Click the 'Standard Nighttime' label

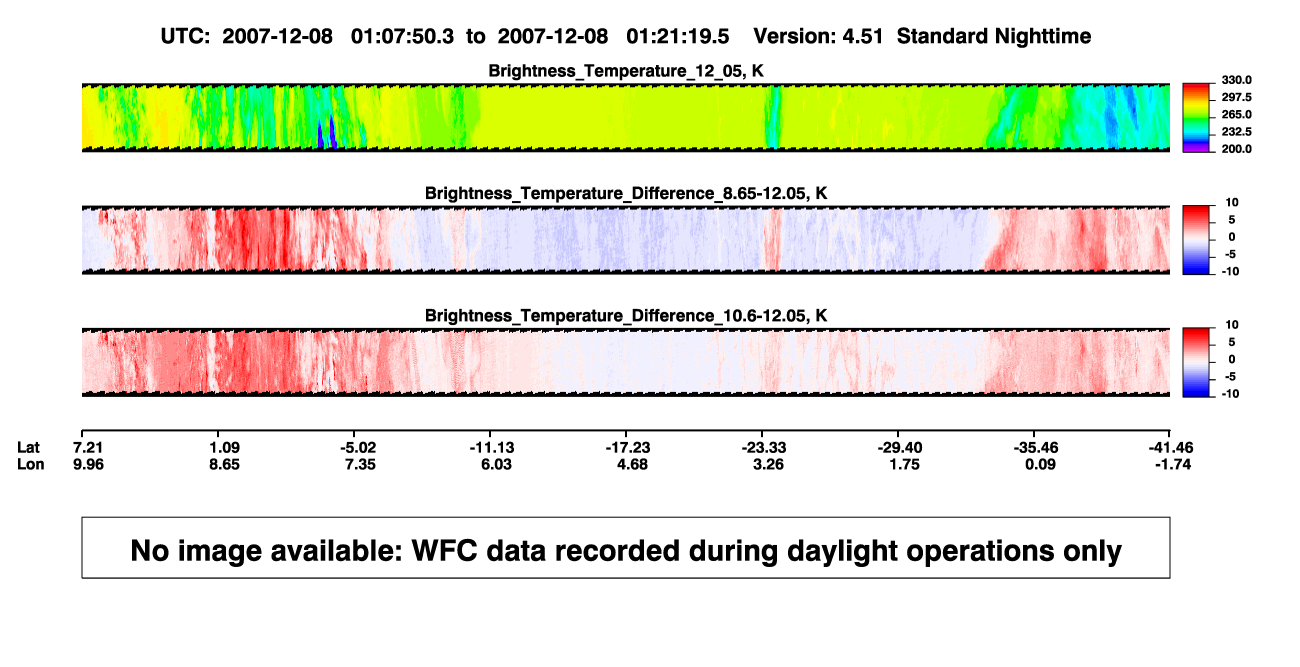click(x=994, y=37)
